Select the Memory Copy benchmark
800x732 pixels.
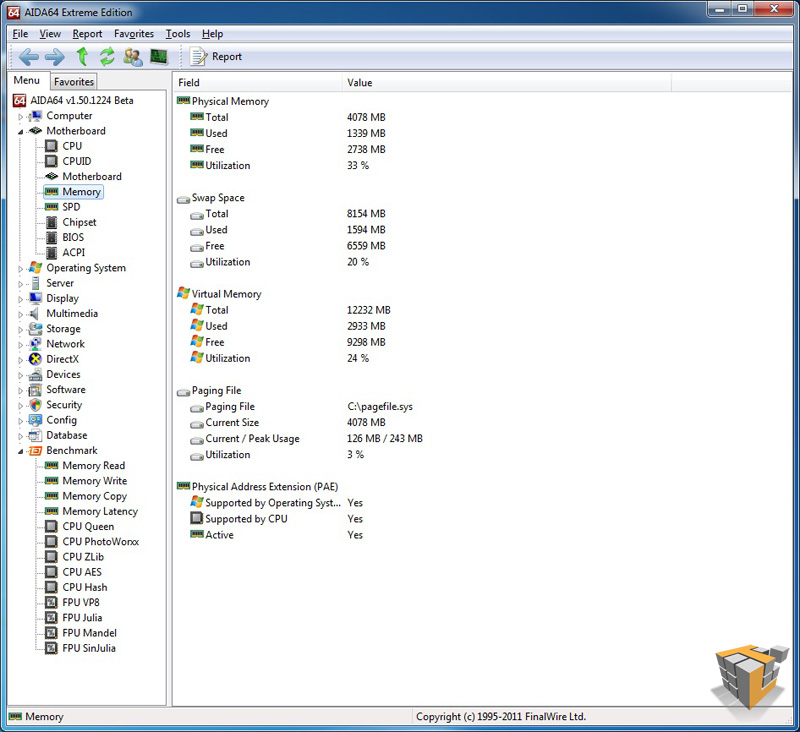[86, 496]
